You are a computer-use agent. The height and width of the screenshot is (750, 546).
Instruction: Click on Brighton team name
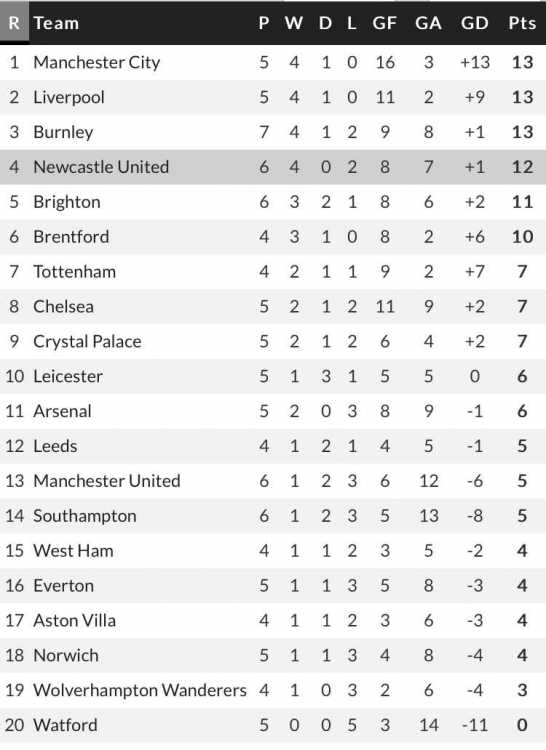pos(67,202)
